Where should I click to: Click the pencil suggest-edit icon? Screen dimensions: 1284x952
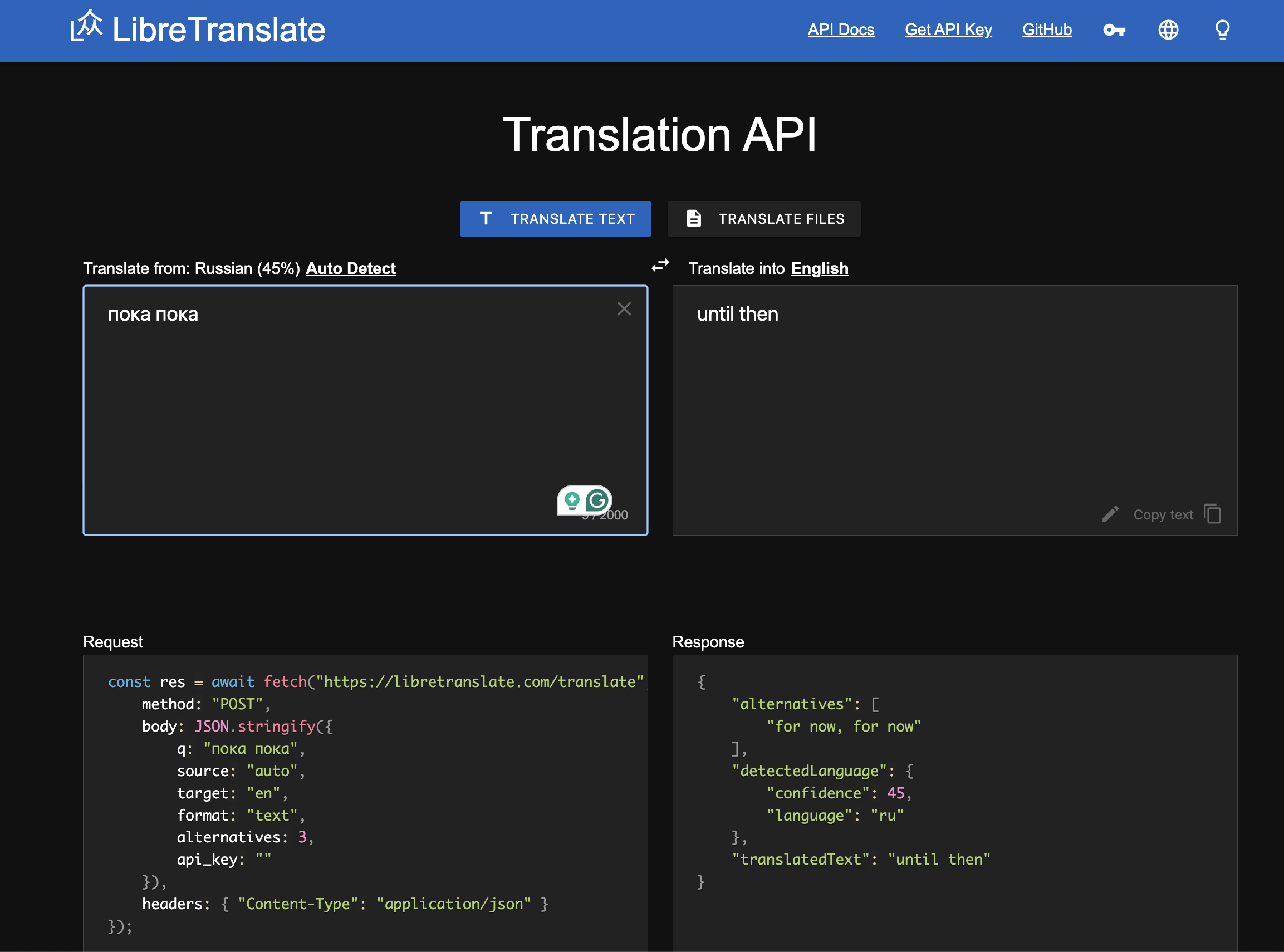[1110, 514]
